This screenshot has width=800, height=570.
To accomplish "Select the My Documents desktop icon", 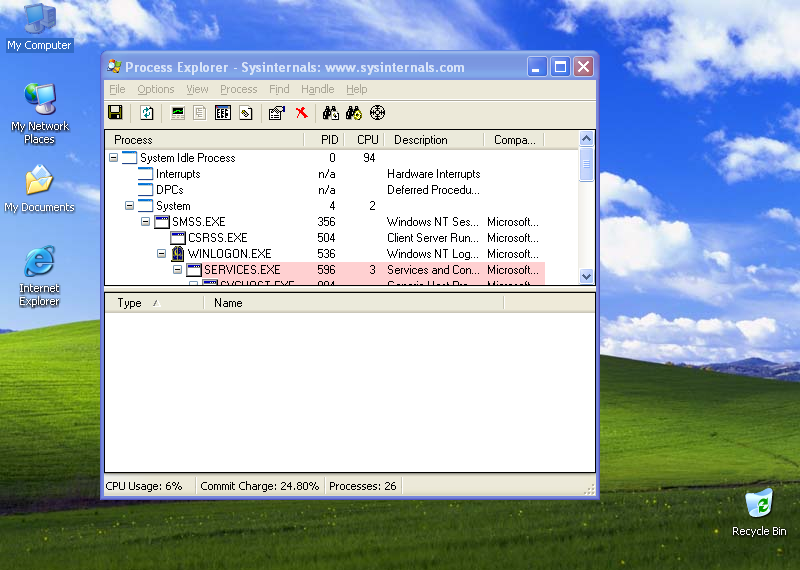I will 39,188.
